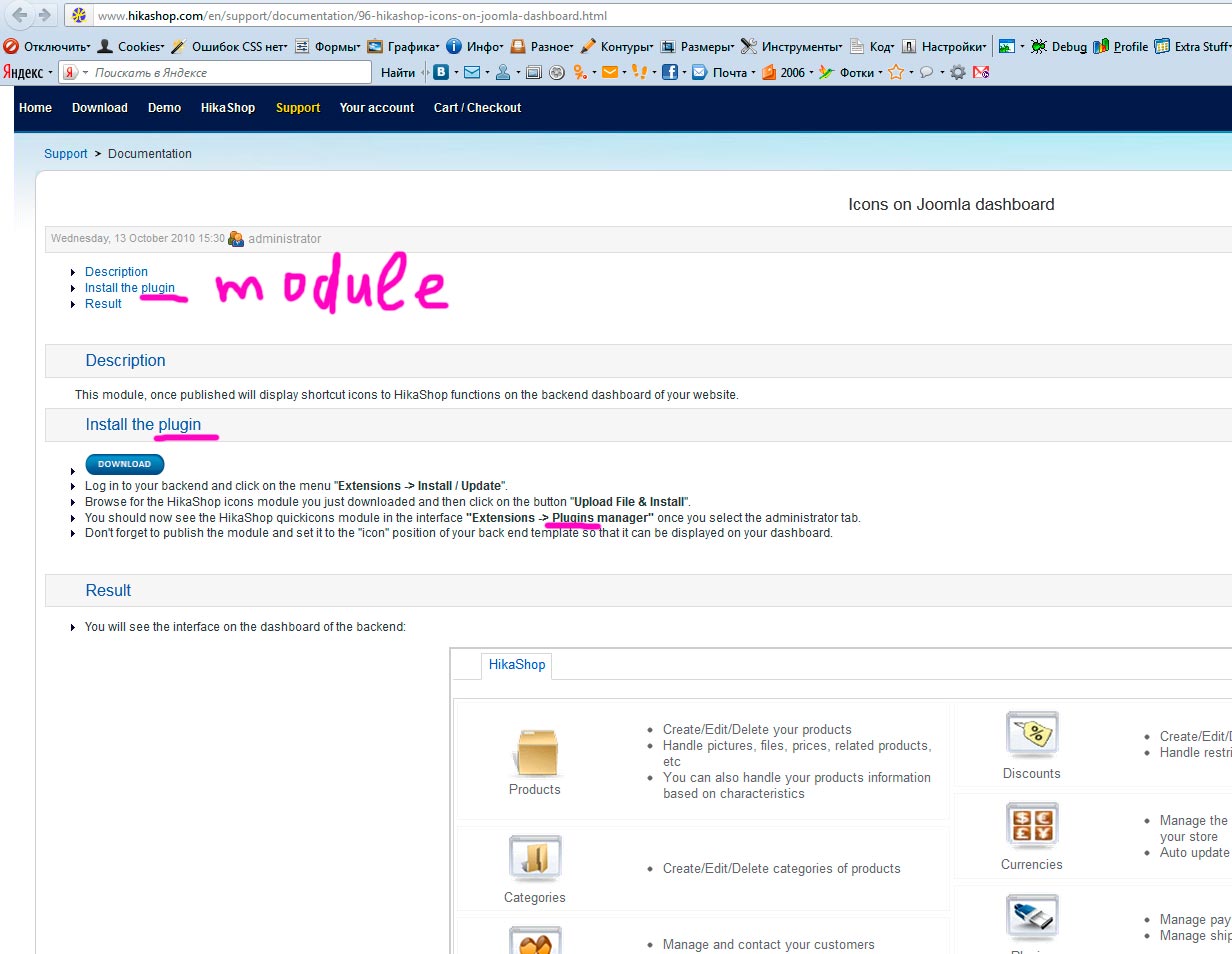Image resolution: width=1232 pixels, height=954 pixels.
Task: Click the 'Result' section heading
Action: pos(108,590)
